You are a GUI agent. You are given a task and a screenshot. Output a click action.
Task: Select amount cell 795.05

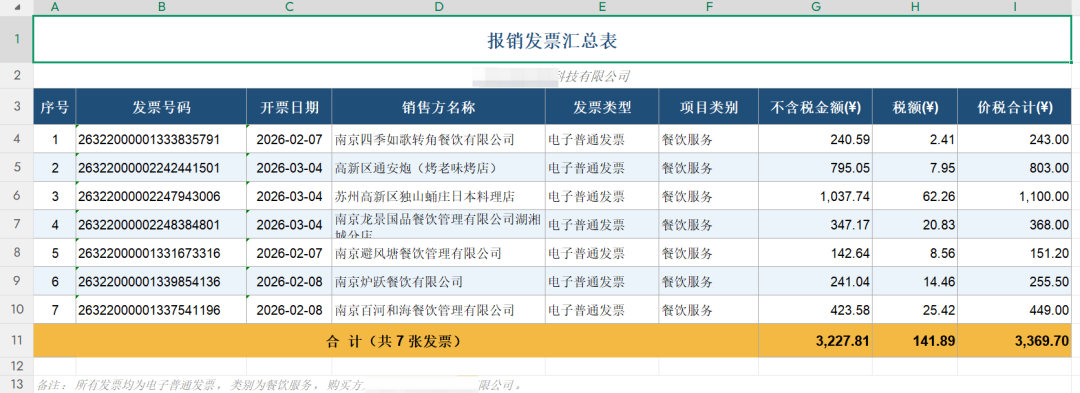816,167
